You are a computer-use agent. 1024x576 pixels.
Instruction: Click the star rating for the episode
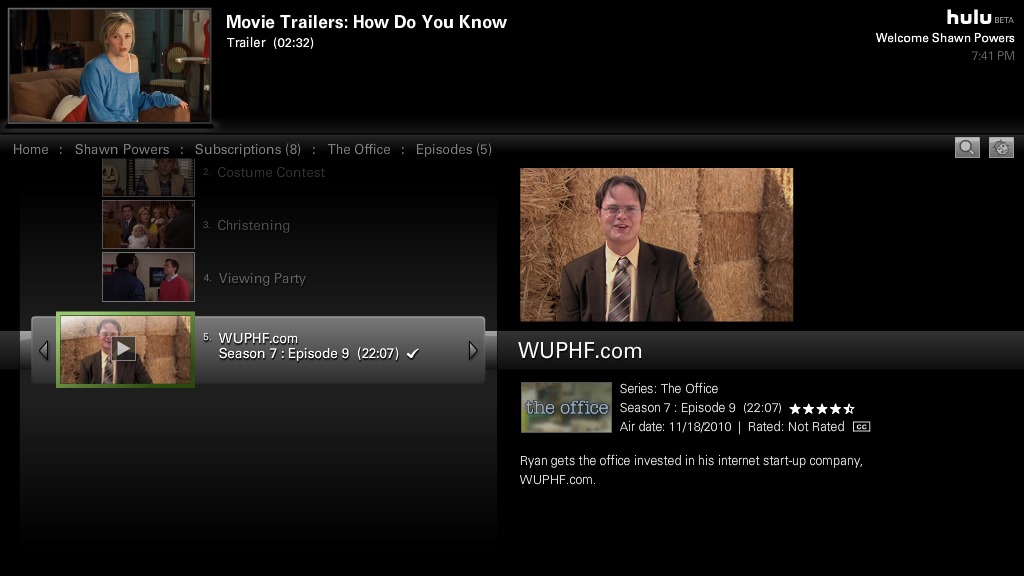tap(822, 409)
